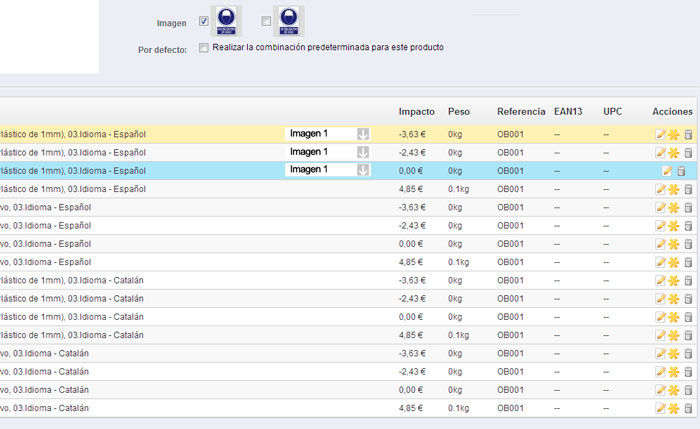The height and width of the screenshot is (429, 700).
Task: Edit the yellow-highlighted Español row with -3,63 € impact
Action: [x=660, y=134]
